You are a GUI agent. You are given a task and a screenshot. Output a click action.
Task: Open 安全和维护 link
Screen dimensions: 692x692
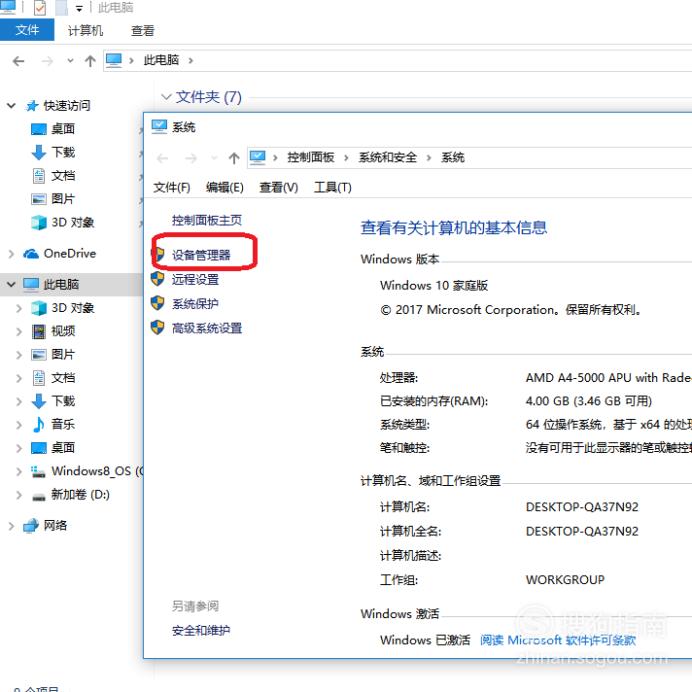[x=201, y=631]
